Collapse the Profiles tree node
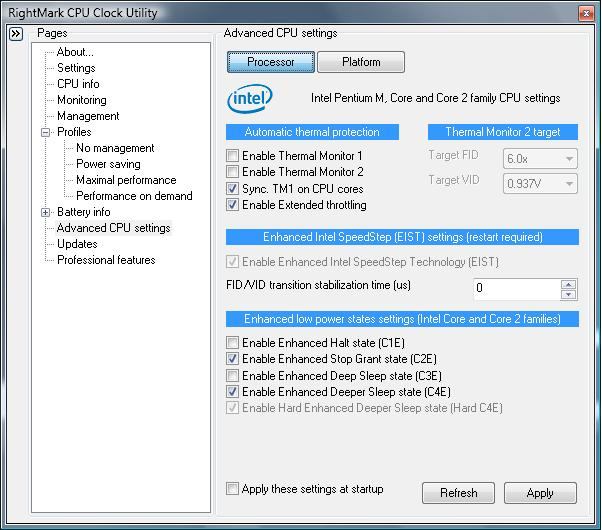 coord(45,132)
